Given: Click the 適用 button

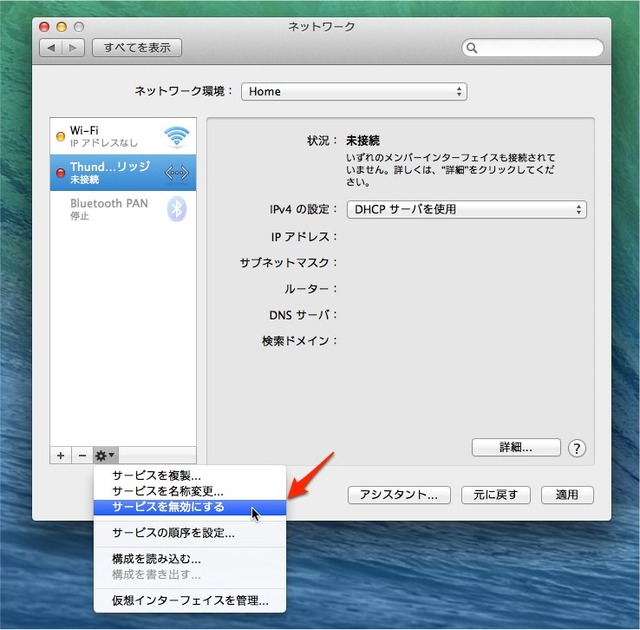Looking at the screenshot, I should [x=567, y=495].
